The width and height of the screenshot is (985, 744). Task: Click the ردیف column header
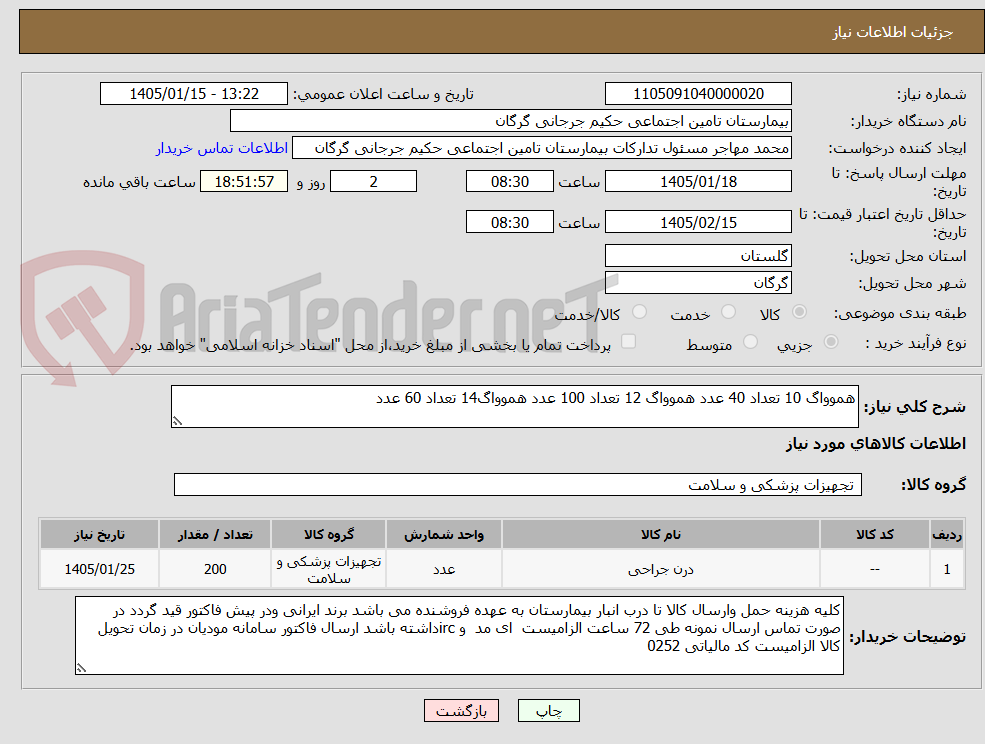947,534
